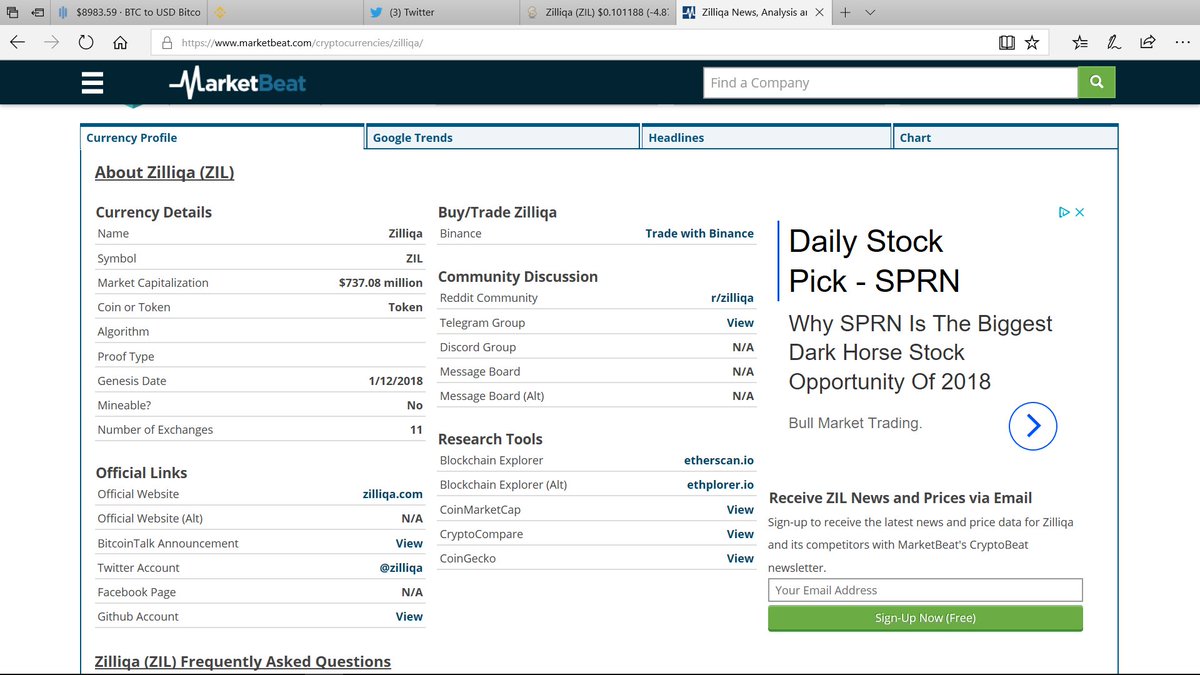Switch to the Twitter browser tab
The width and height of the screenshot is (1200, 675).
click(440, 12)
